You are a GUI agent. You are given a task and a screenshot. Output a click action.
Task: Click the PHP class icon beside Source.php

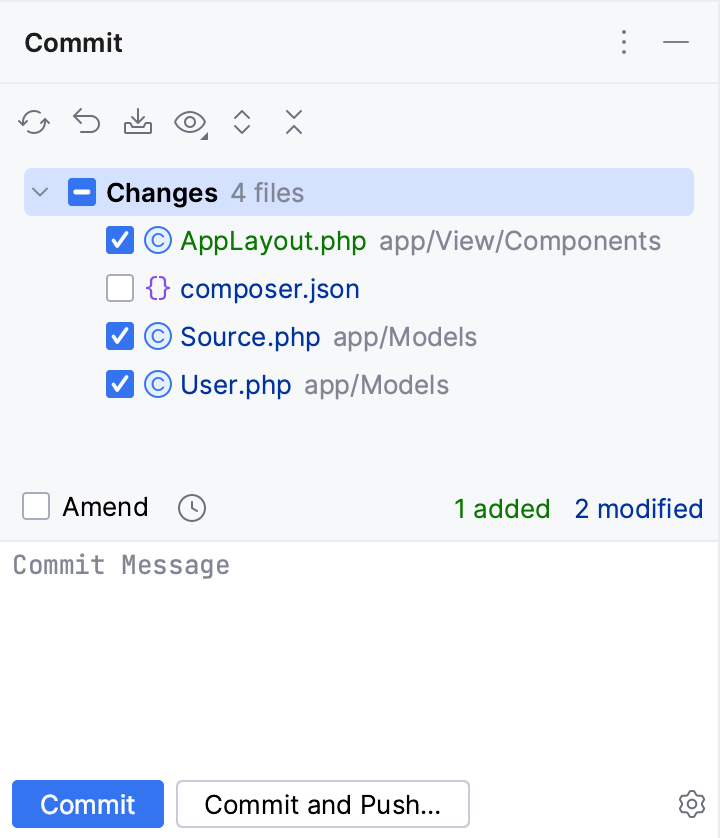point(159,336)
